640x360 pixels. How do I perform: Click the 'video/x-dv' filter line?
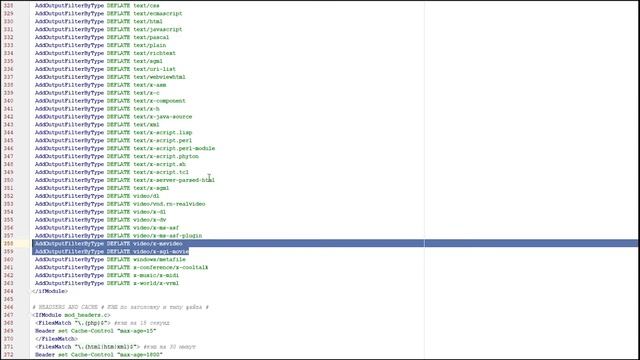click(x=100, y=220)
